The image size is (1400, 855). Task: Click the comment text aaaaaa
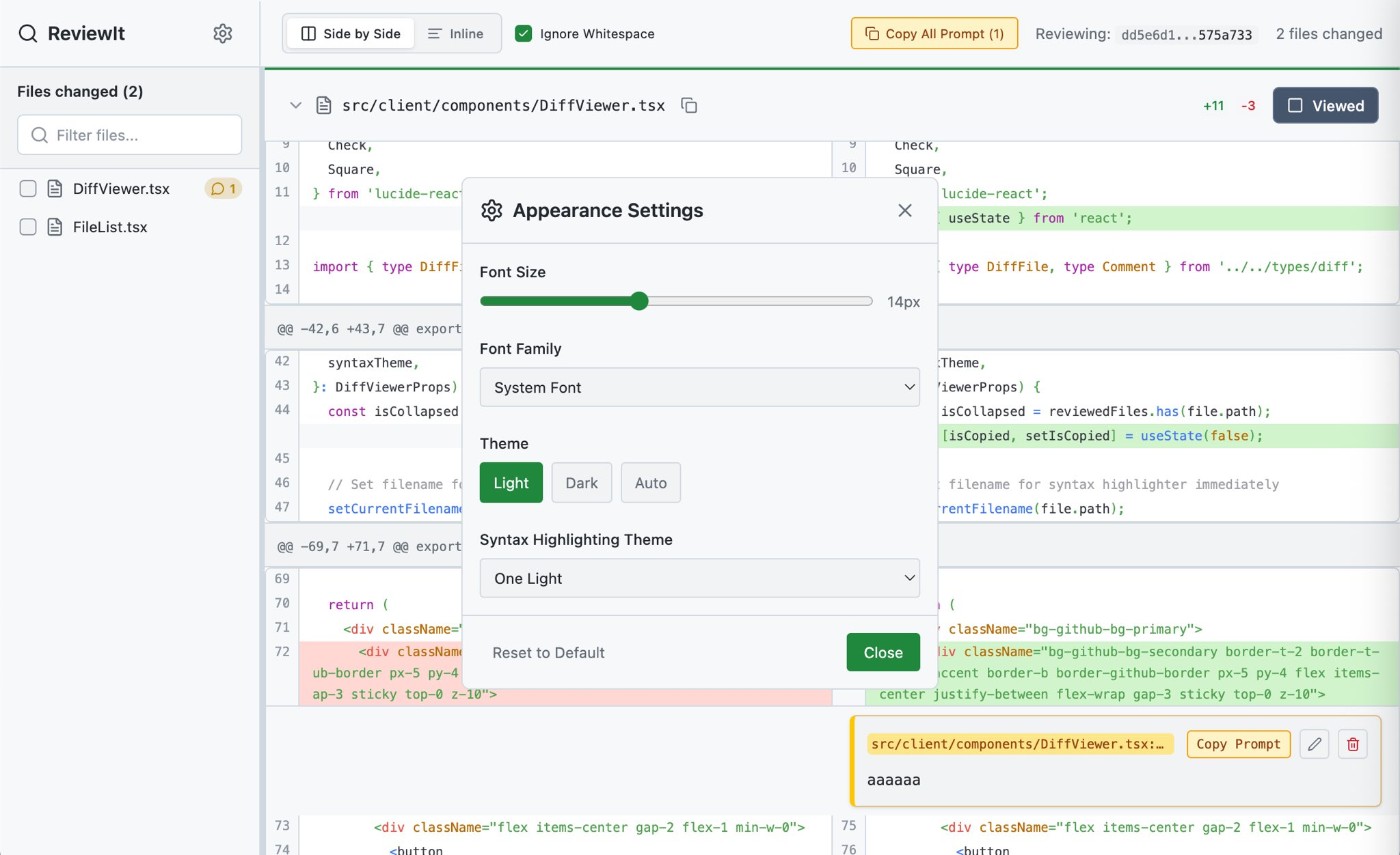(x=893, y=779)
